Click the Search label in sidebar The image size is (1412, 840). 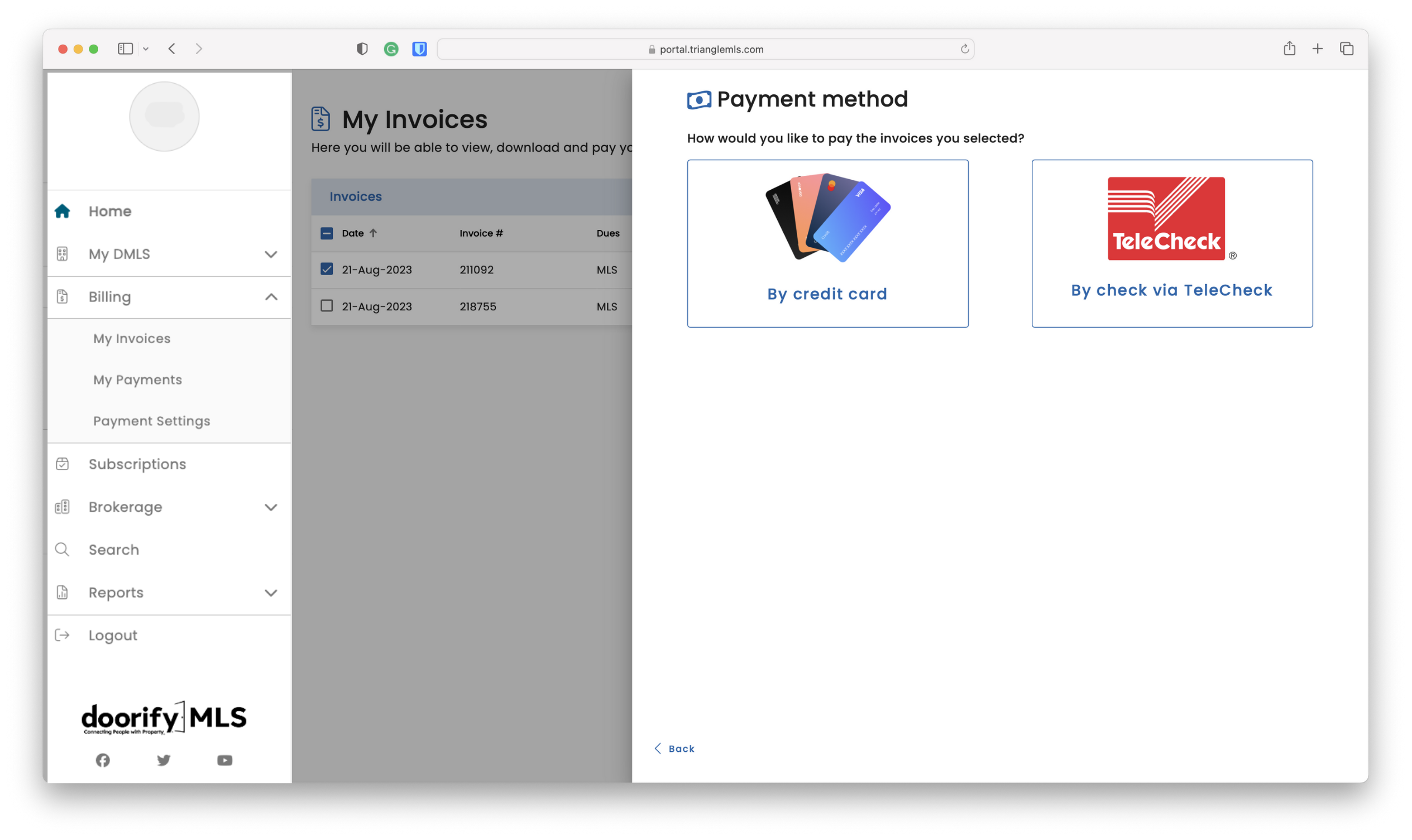pos(114,550)
